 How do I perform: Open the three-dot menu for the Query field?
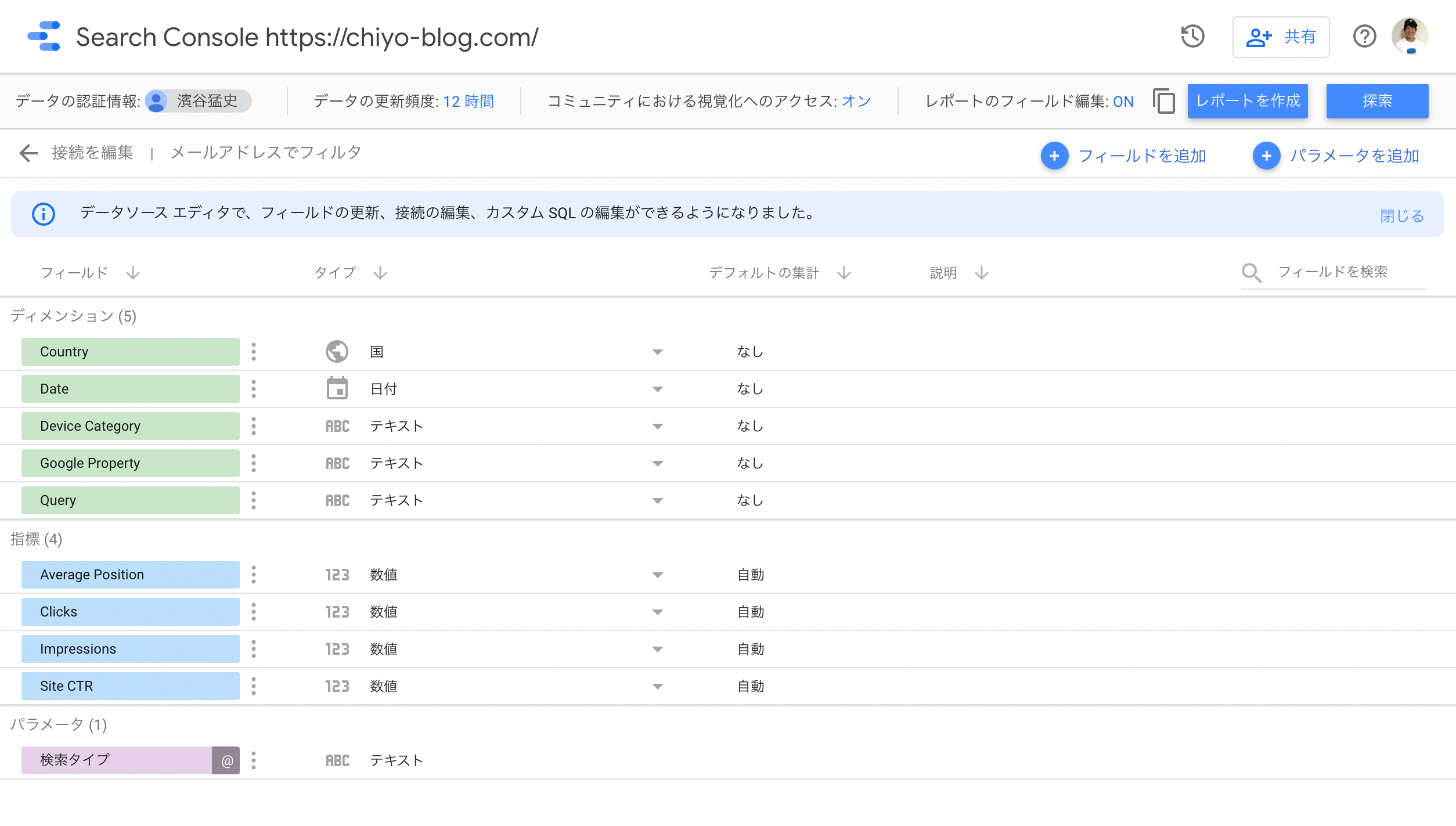(254, 500)
